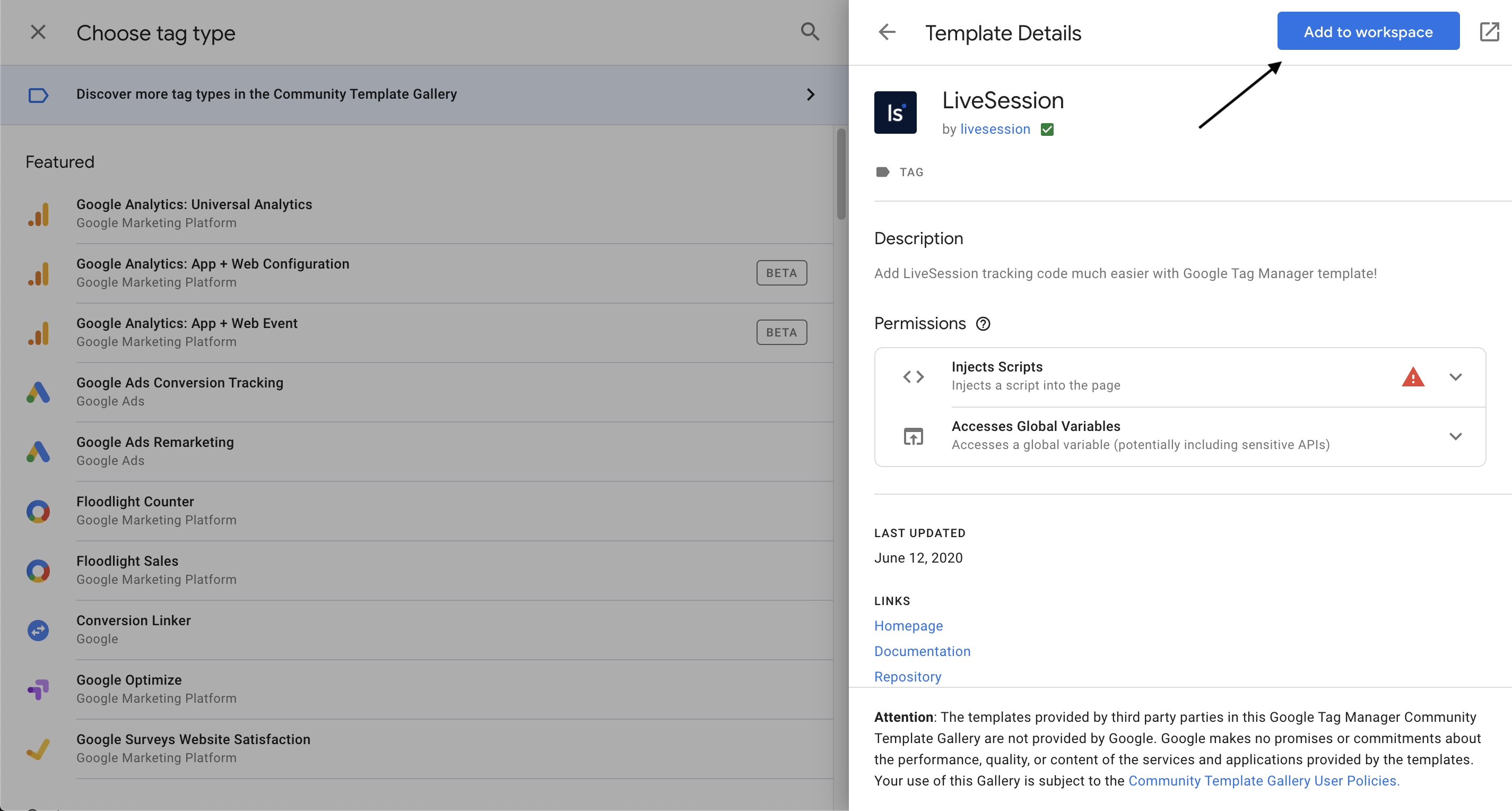This screenshot has width=1512, height=811.
Task: Expand Accesses Global Variables permission
Action: click(x=1455, y=436)
